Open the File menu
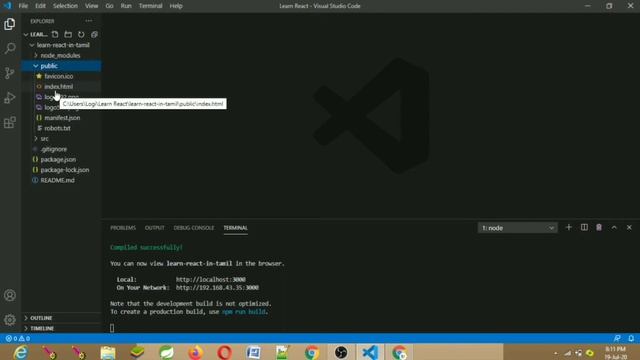Screen dimensions: 640x360 [x=23, y=6]
